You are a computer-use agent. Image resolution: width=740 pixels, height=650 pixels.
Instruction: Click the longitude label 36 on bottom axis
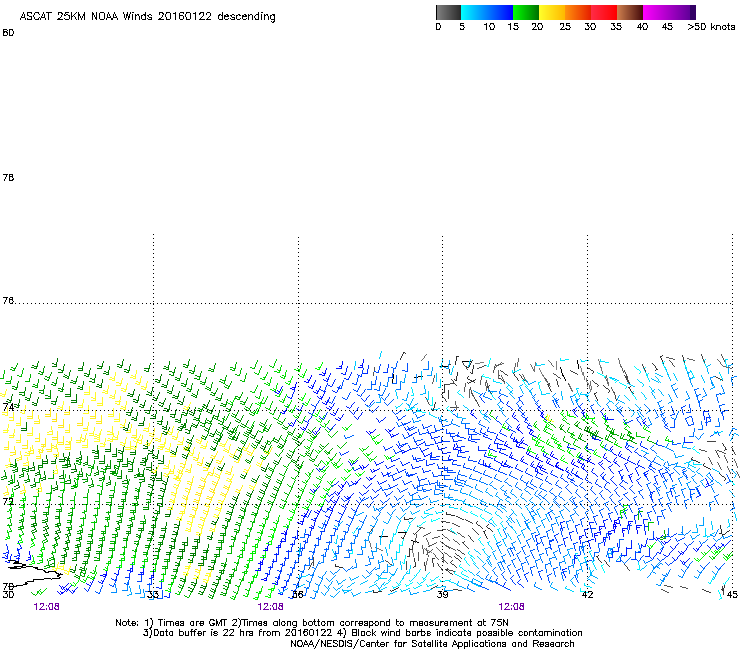coord(298,594)
